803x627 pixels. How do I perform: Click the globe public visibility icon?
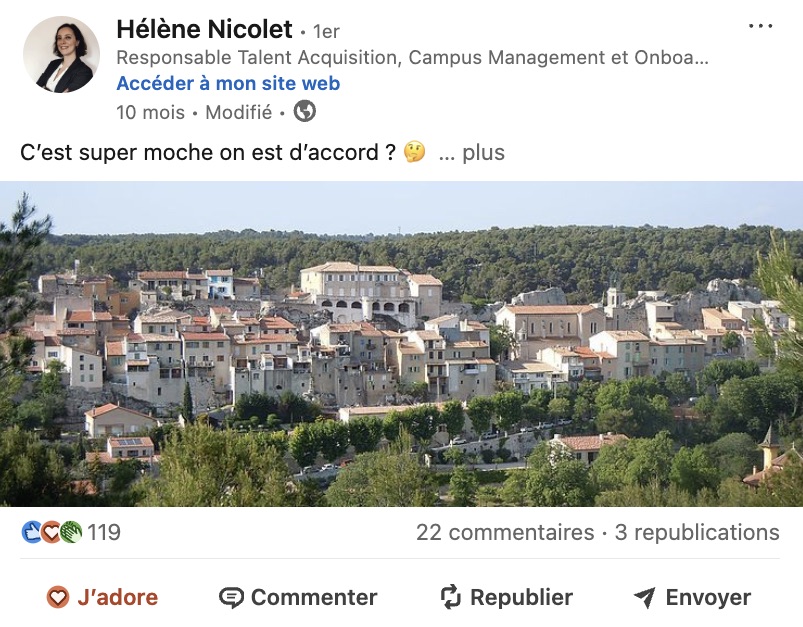point(304,111)
